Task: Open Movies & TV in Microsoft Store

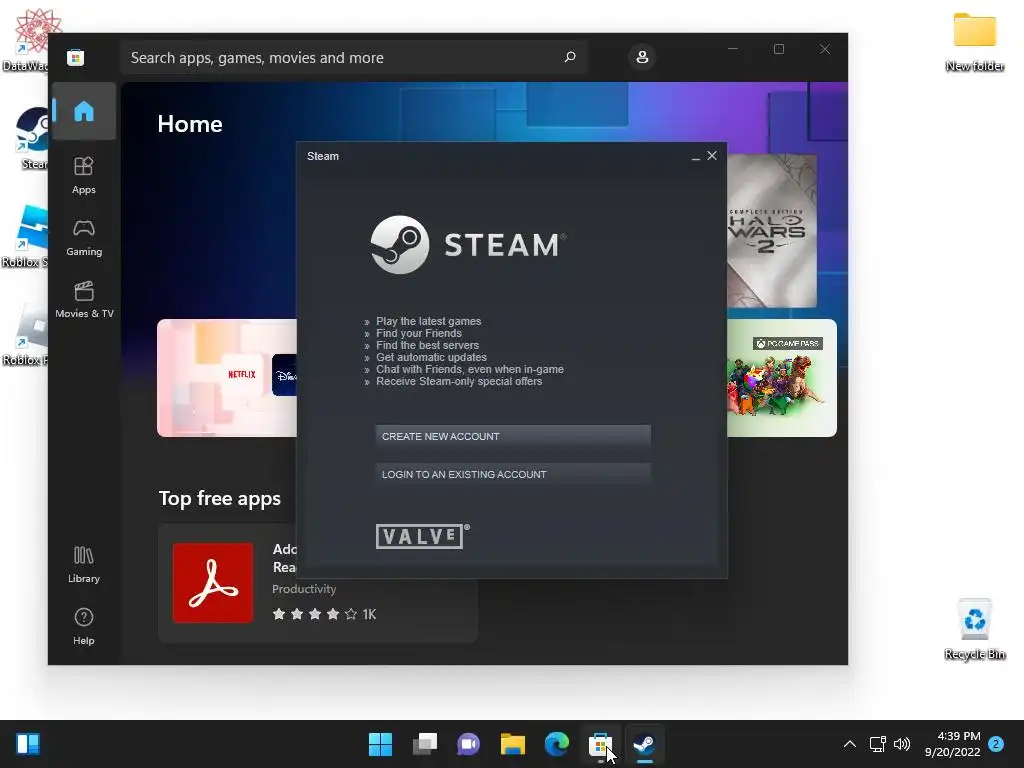Action: (x=84, y=300)
